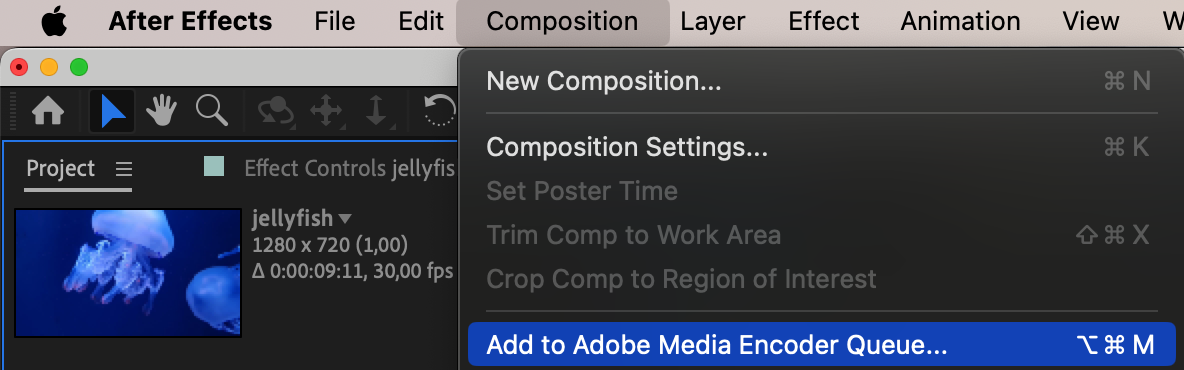The image size is (1184, 370).
Task: Open the Effect menu
Action: (x=824, y=21)
